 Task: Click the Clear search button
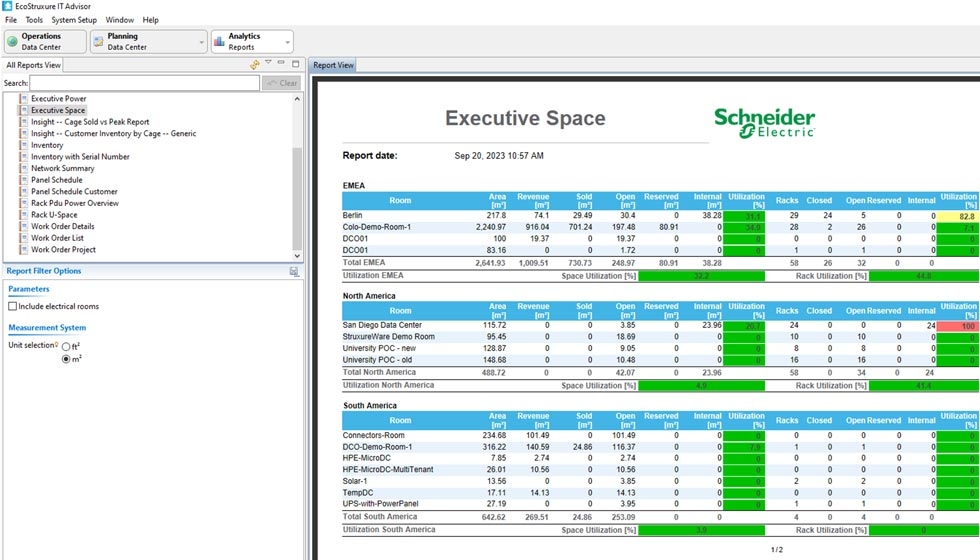281,83
